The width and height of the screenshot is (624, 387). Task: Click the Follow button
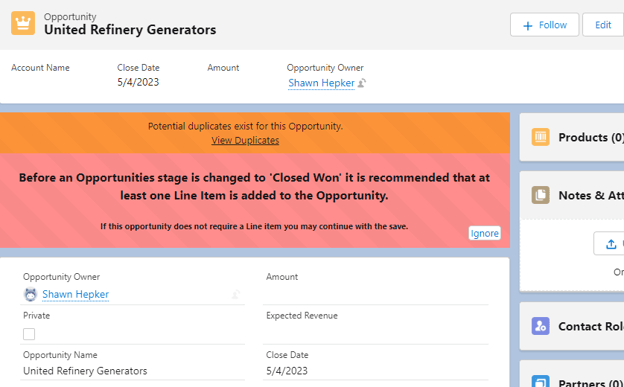pos(544,25)
